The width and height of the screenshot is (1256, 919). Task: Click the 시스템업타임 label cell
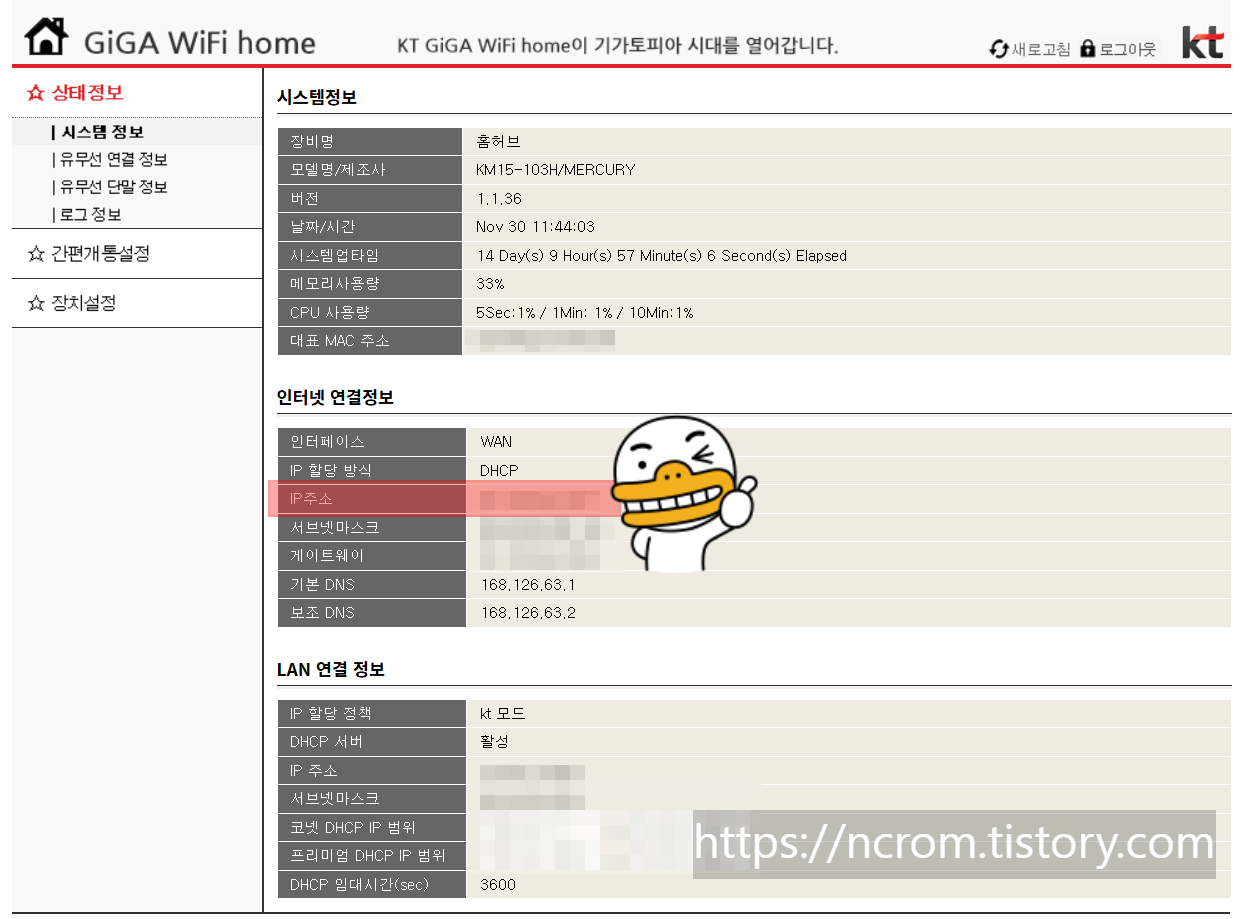[370, 256]
